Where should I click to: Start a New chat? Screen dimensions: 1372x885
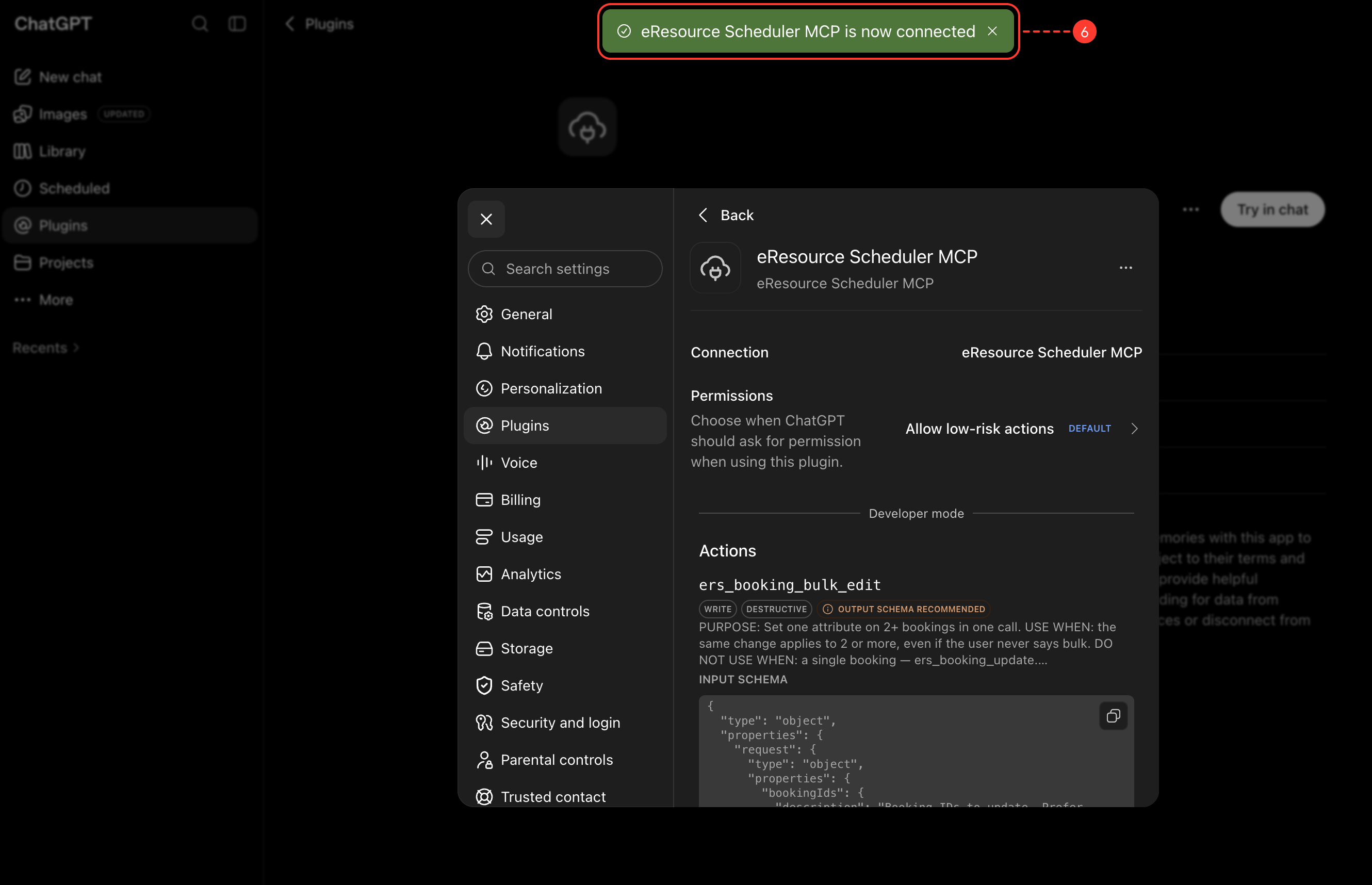[130, 77]
